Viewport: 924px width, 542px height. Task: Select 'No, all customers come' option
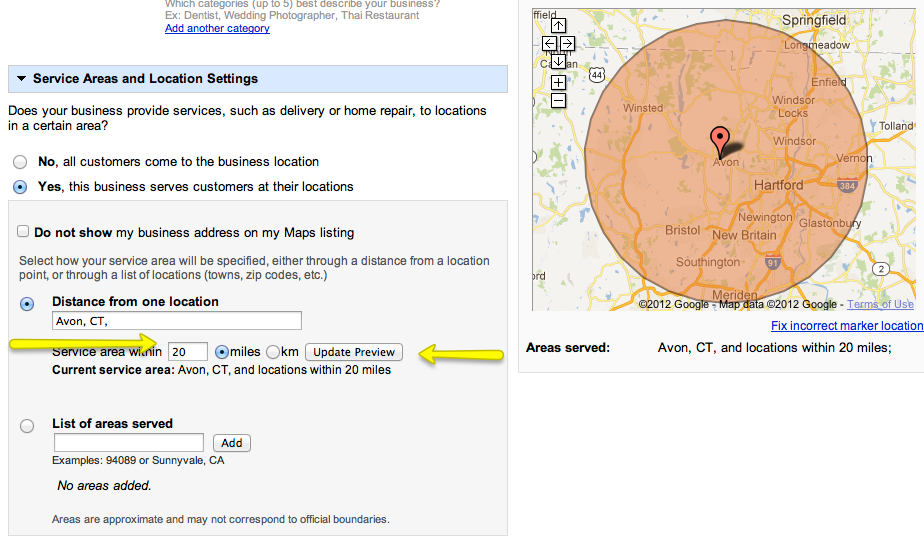click(x=20, y=162)
